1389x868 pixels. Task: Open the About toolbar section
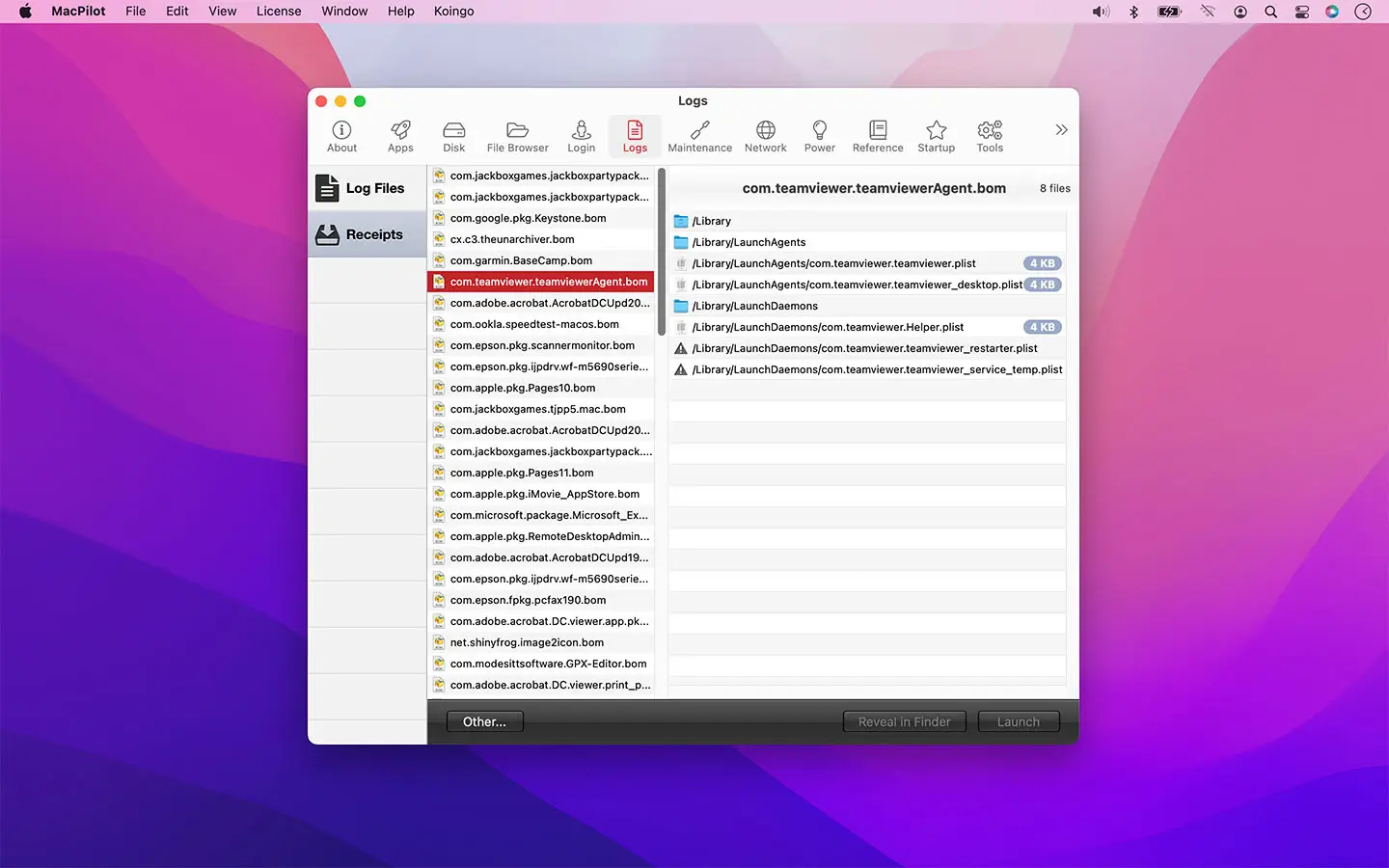341,136
